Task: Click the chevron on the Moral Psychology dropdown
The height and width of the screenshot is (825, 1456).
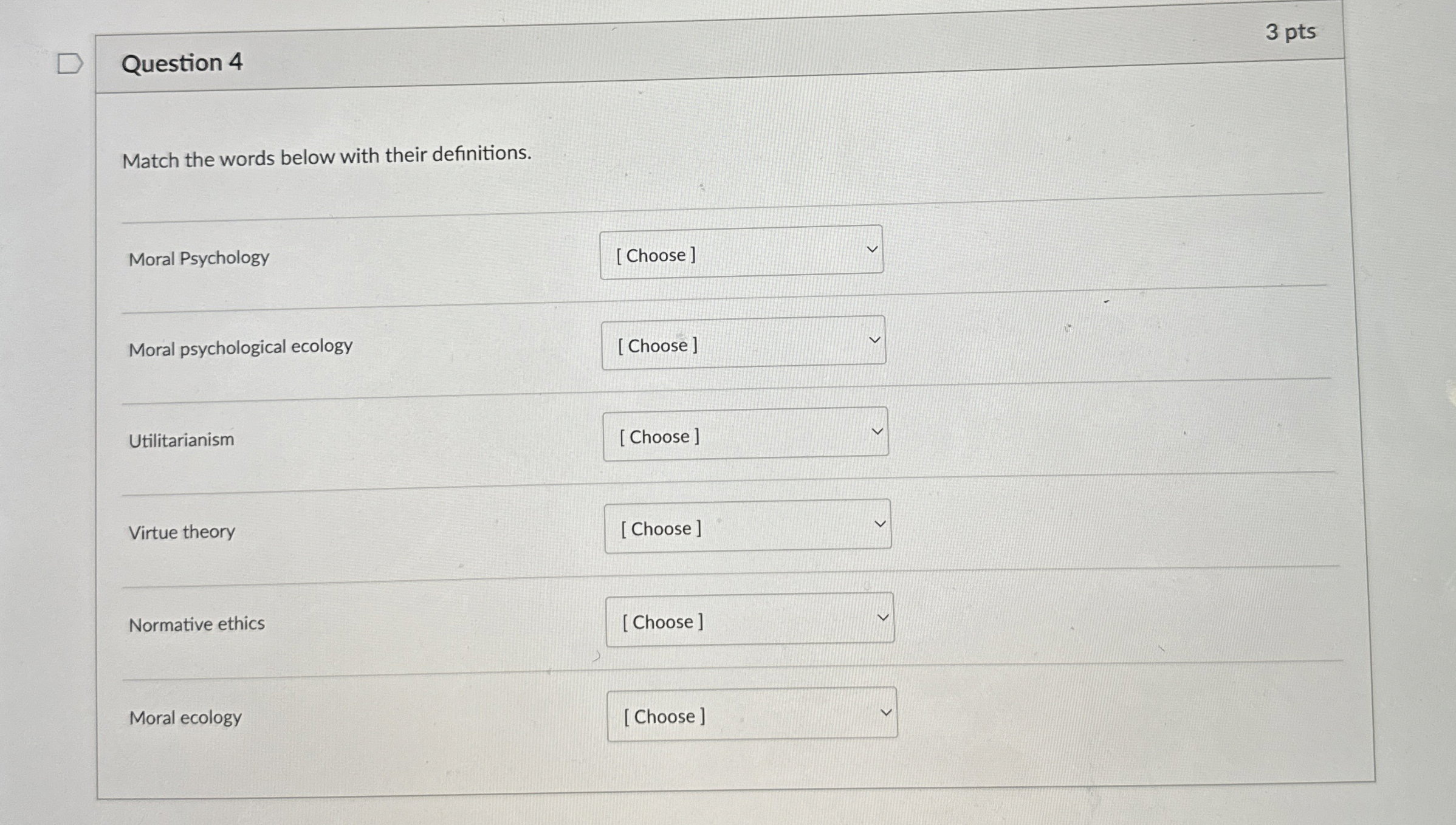Action: coord(871,248)
